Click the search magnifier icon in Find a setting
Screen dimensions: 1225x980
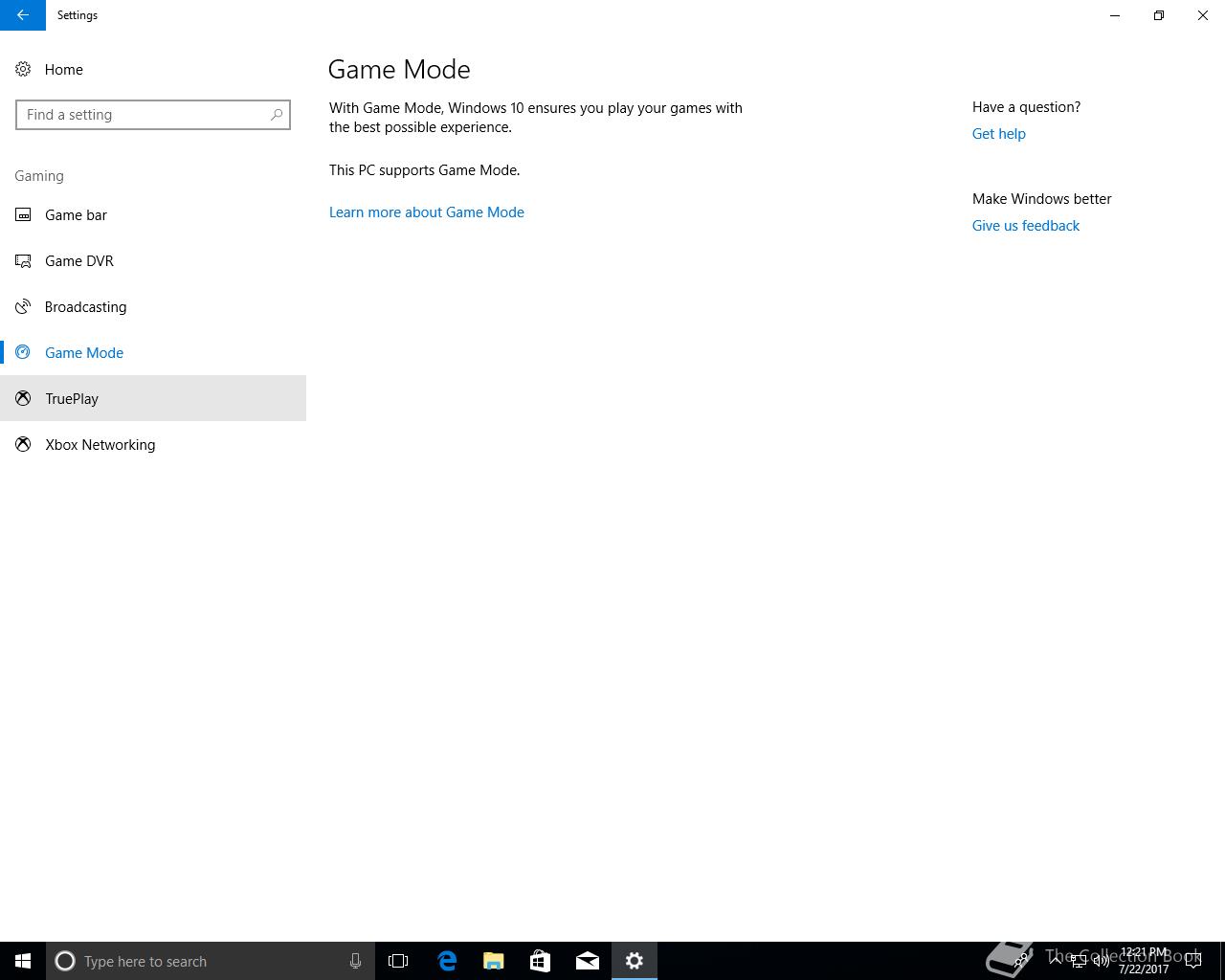(277, 115)
